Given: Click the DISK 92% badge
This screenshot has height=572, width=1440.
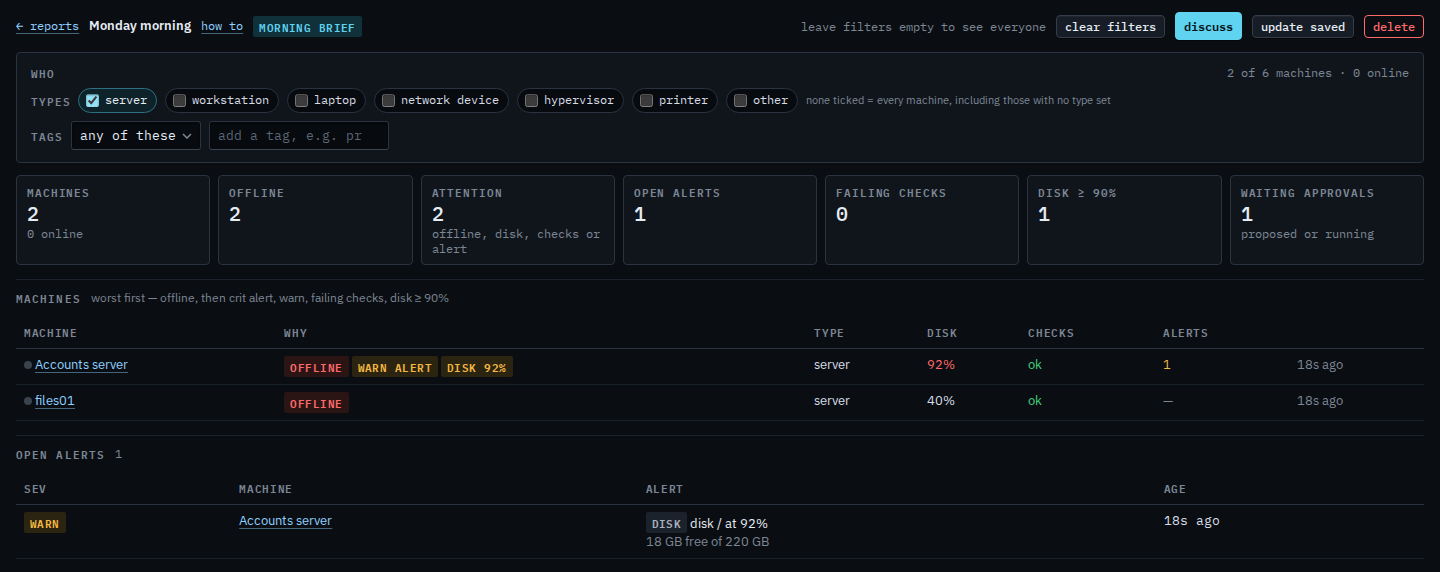Looking at the screenshot, I should click(x=477, y=368).
